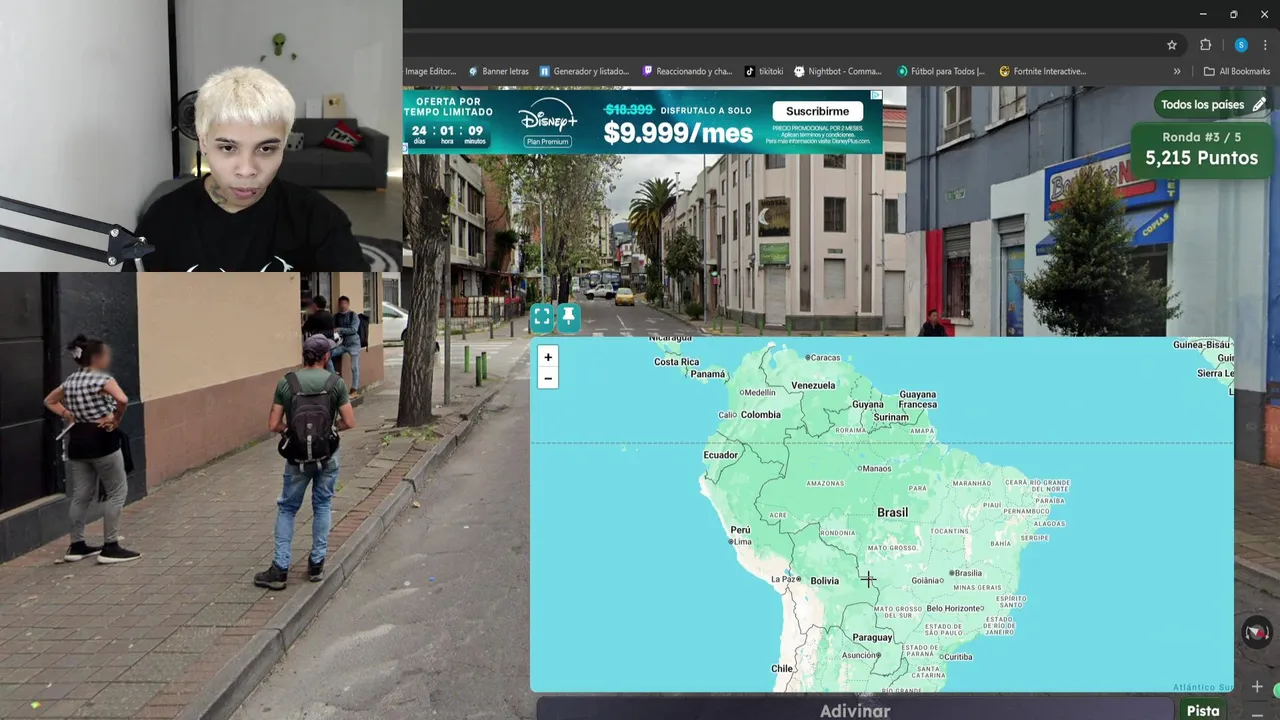Click the Costa Rica label on the map
The image size is (1280, 720).
676,361
